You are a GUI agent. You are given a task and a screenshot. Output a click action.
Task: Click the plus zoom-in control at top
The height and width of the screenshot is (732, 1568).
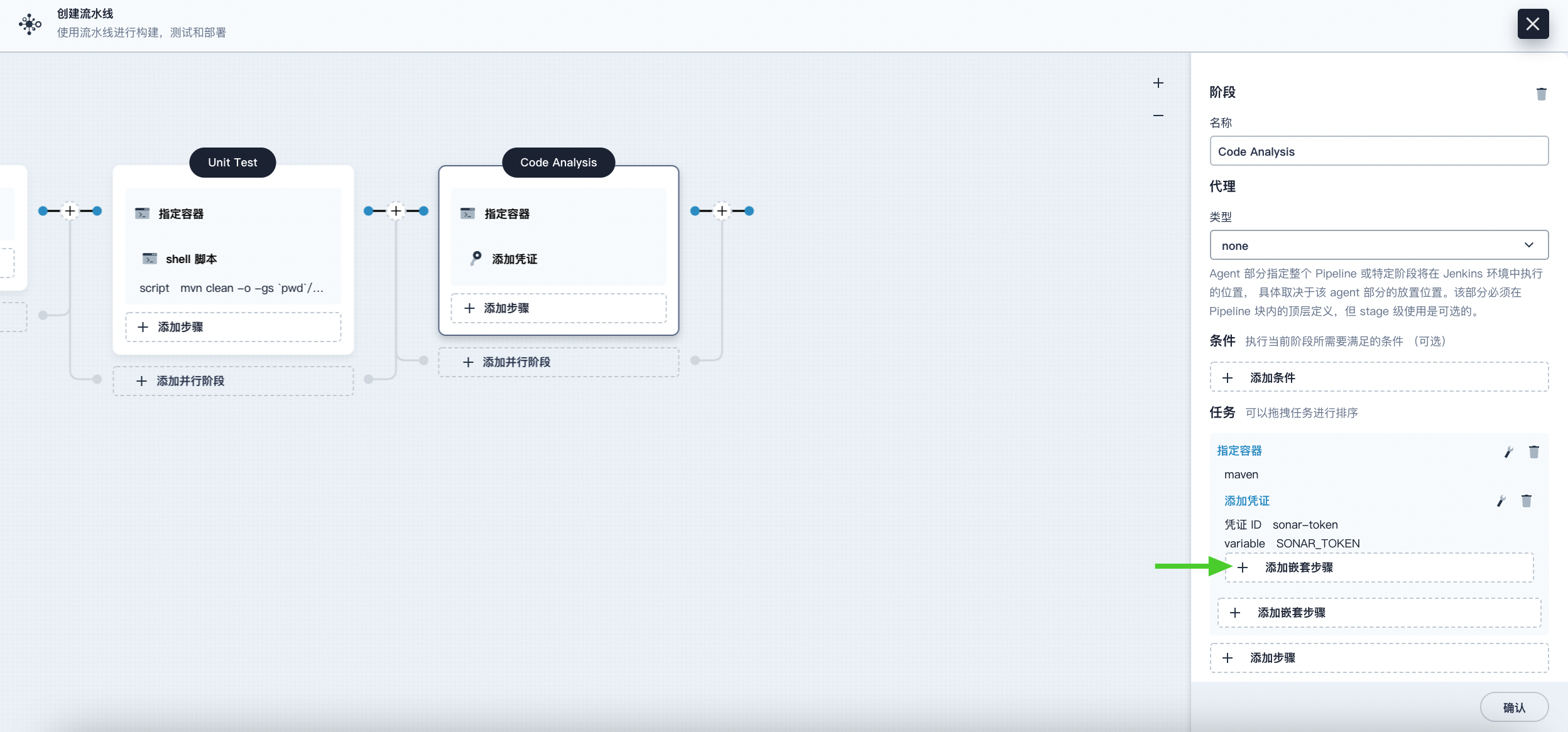pyautogui.click(x=1158, y=83)
